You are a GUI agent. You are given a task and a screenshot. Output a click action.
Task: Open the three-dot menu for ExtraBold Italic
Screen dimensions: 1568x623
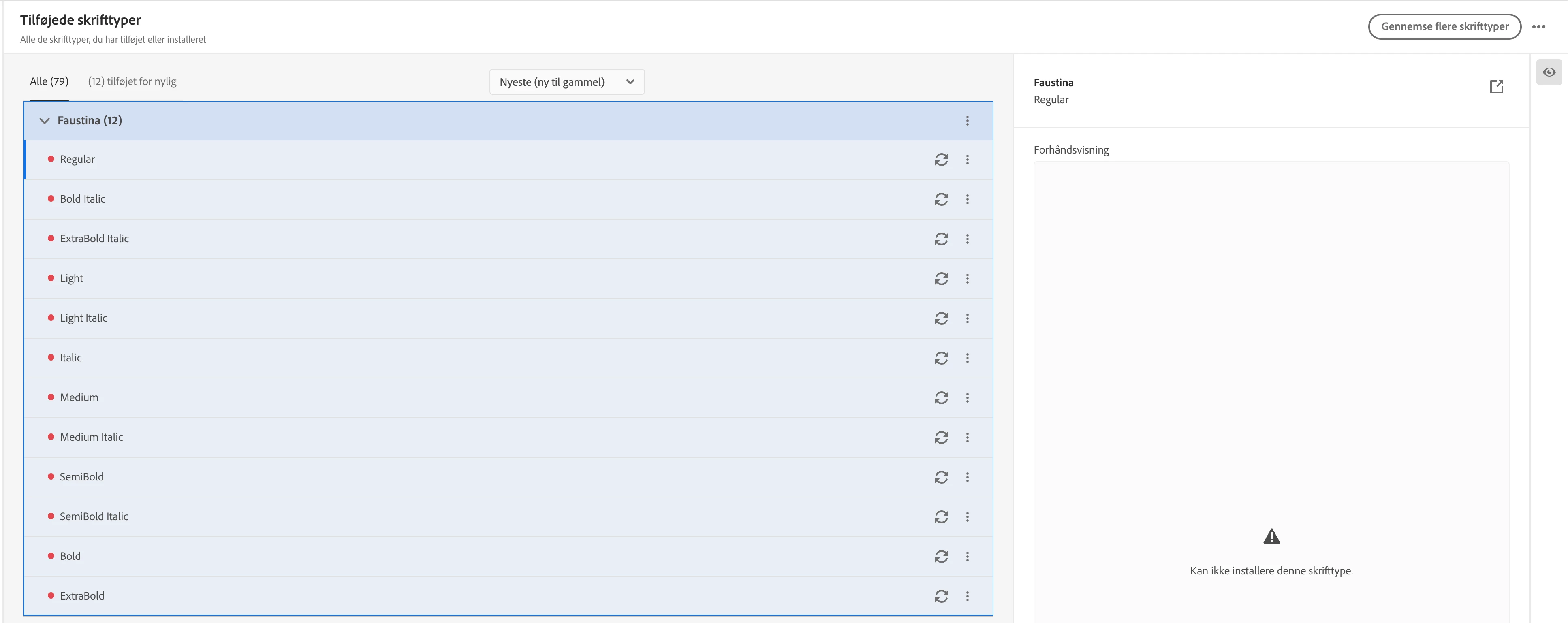pos(967,239)
